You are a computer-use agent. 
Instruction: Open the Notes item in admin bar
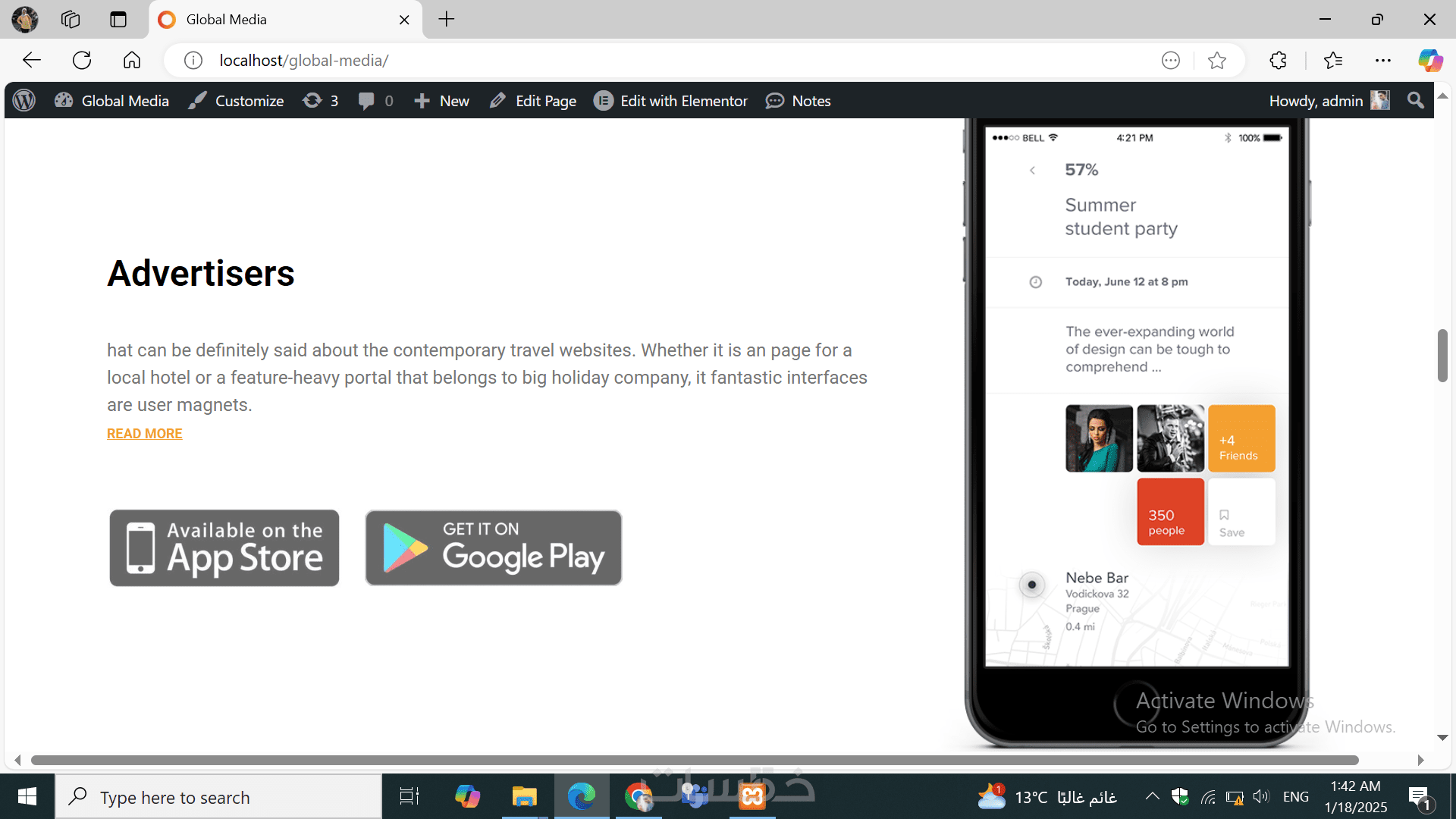799,101
